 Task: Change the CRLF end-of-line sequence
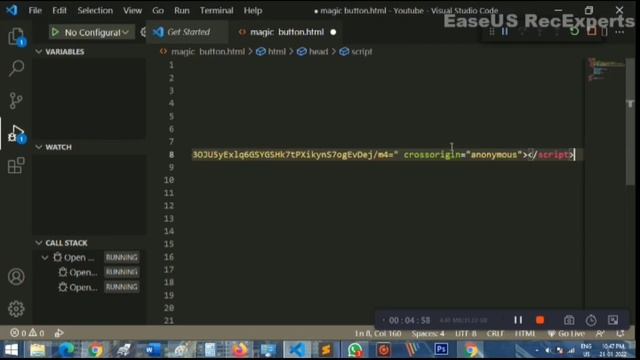click(x=495, y=333)
